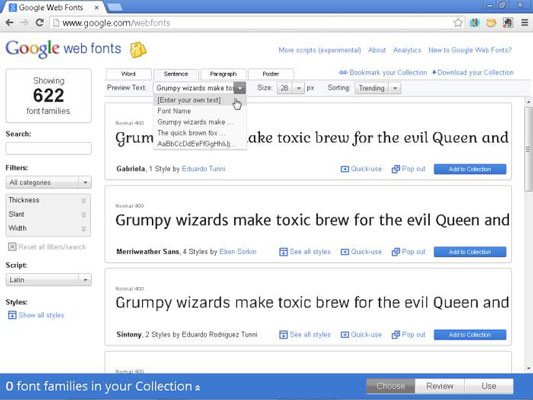Open a new browser tab
Screen dimensions: 533x400
pyautogui.click(x=115, y=7)
